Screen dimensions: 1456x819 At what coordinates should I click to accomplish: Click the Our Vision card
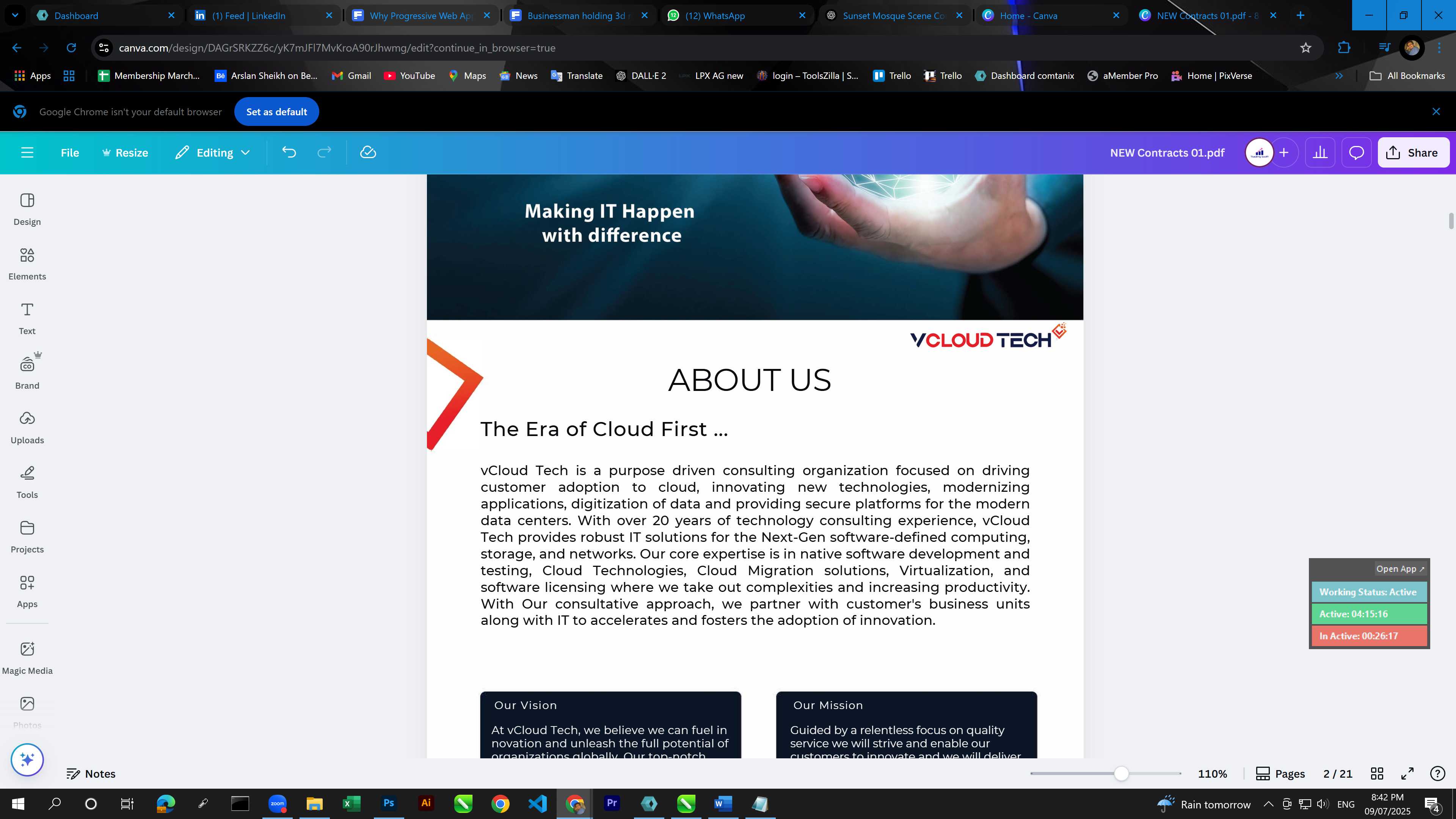pyautogui.click(x=610, y=725)
